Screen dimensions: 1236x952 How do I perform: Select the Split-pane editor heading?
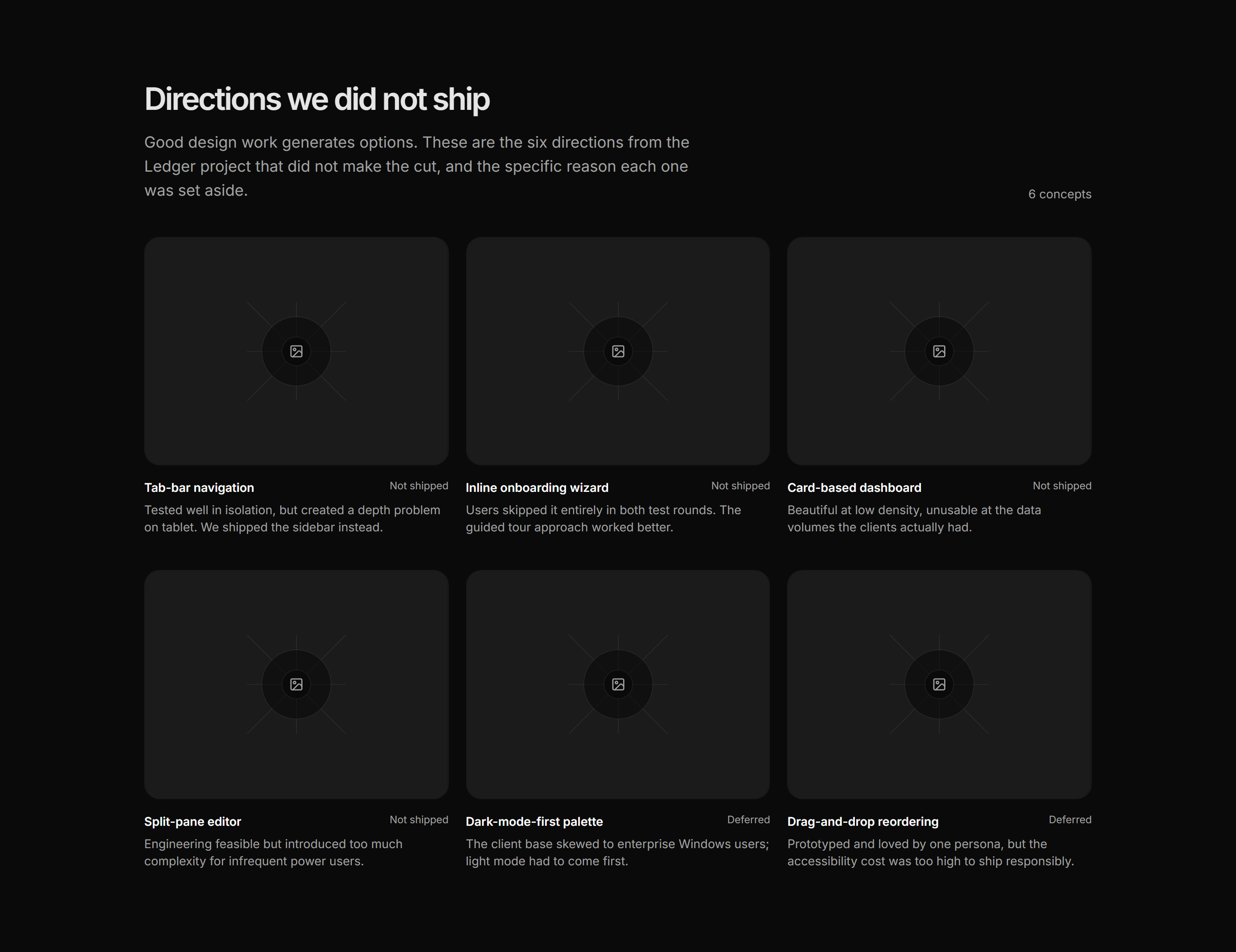tap(192, 821)
